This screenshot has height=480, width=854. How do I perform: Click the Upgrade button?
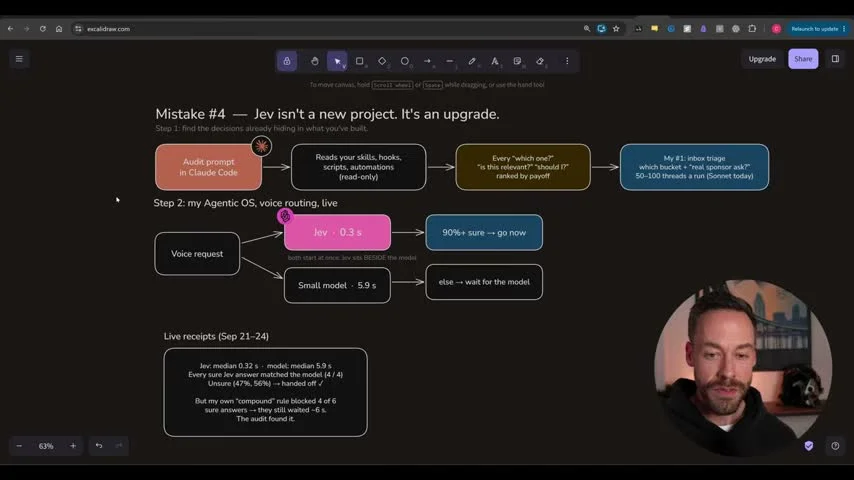(x=762, y=59)
